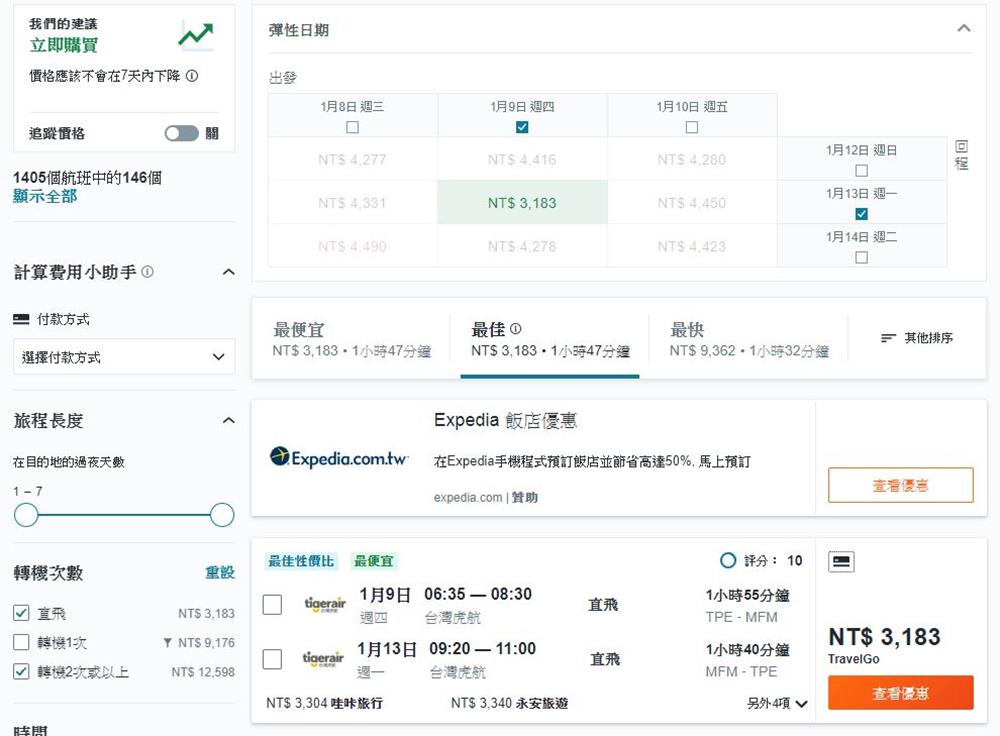Click the orange 查看優惠 button for TravelGo
The width and height of the screenshot is (1000, 736).
click(901, 693)
